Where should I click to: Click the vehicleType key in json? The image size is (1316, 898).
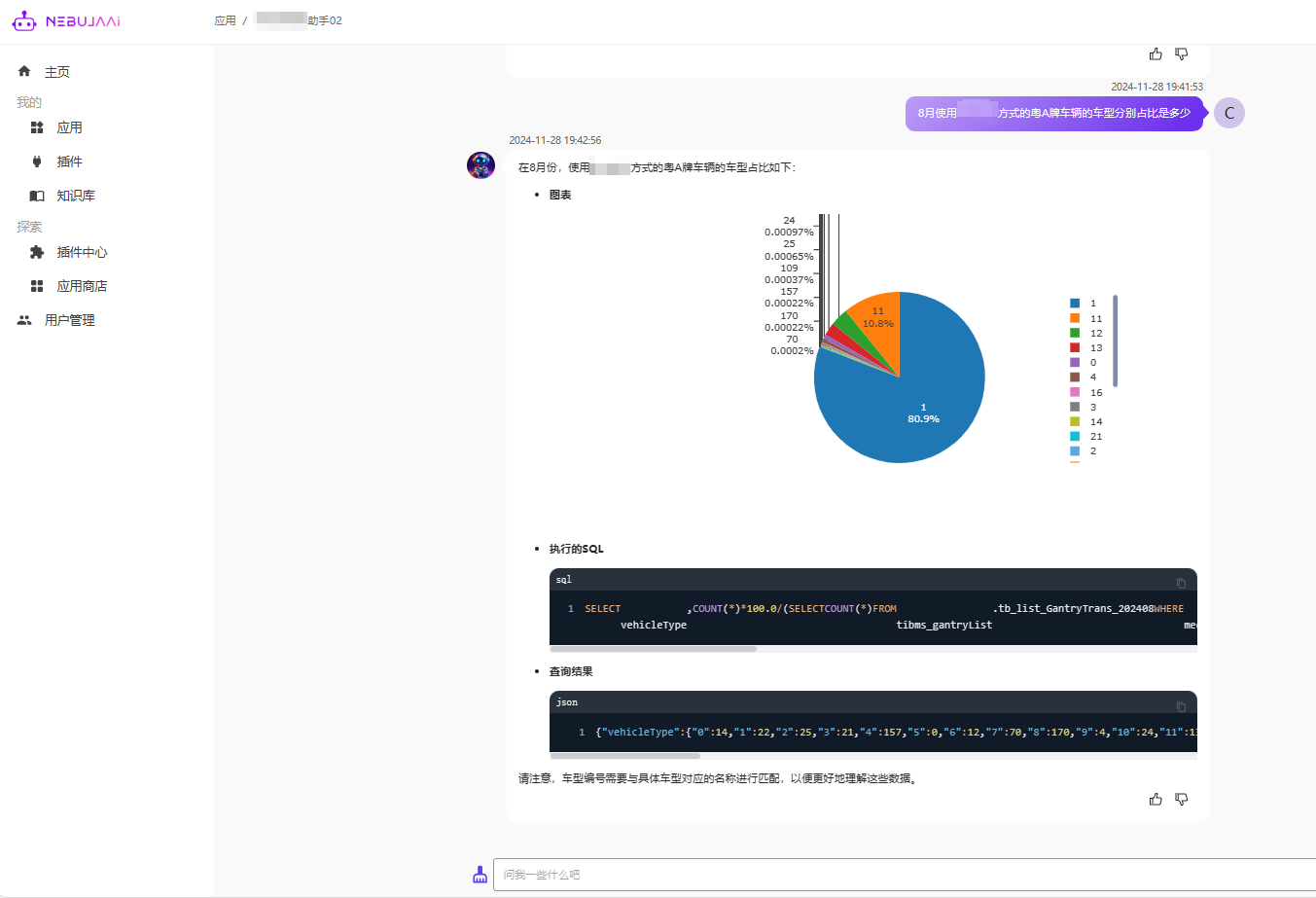(639, 732)
